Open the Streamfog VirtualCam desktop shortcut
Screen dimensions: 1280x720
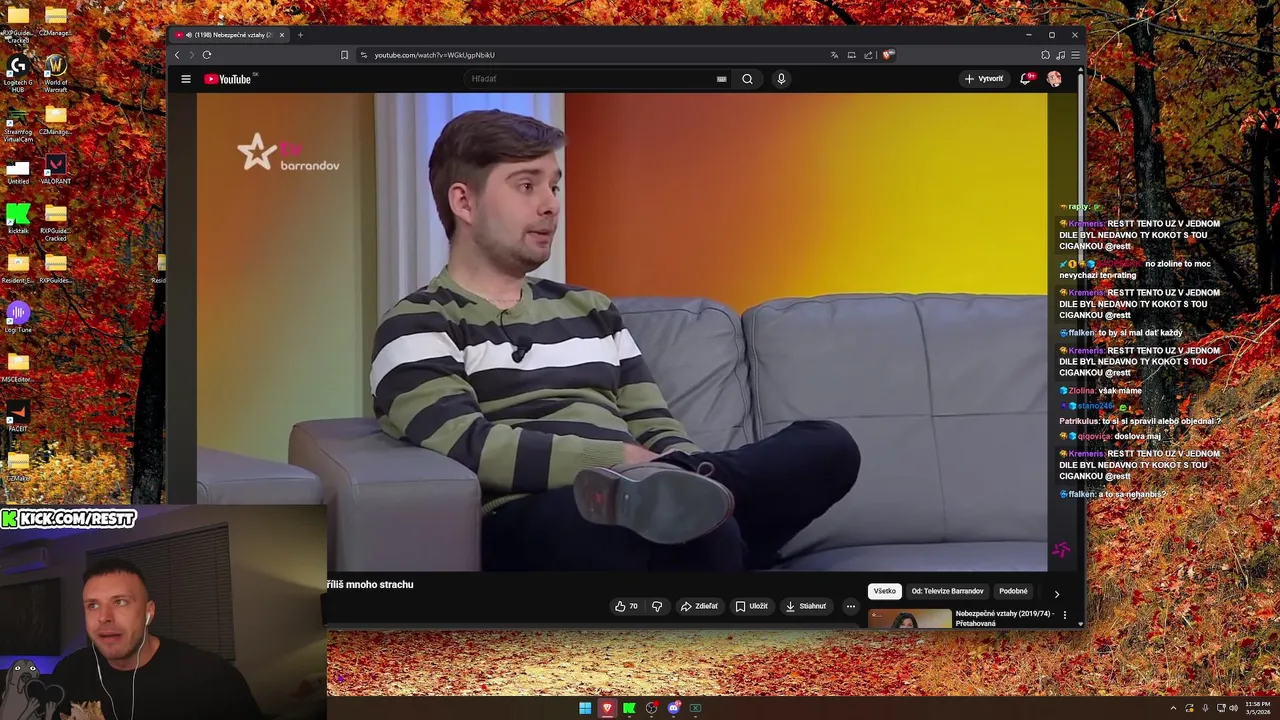coord(18,123)
